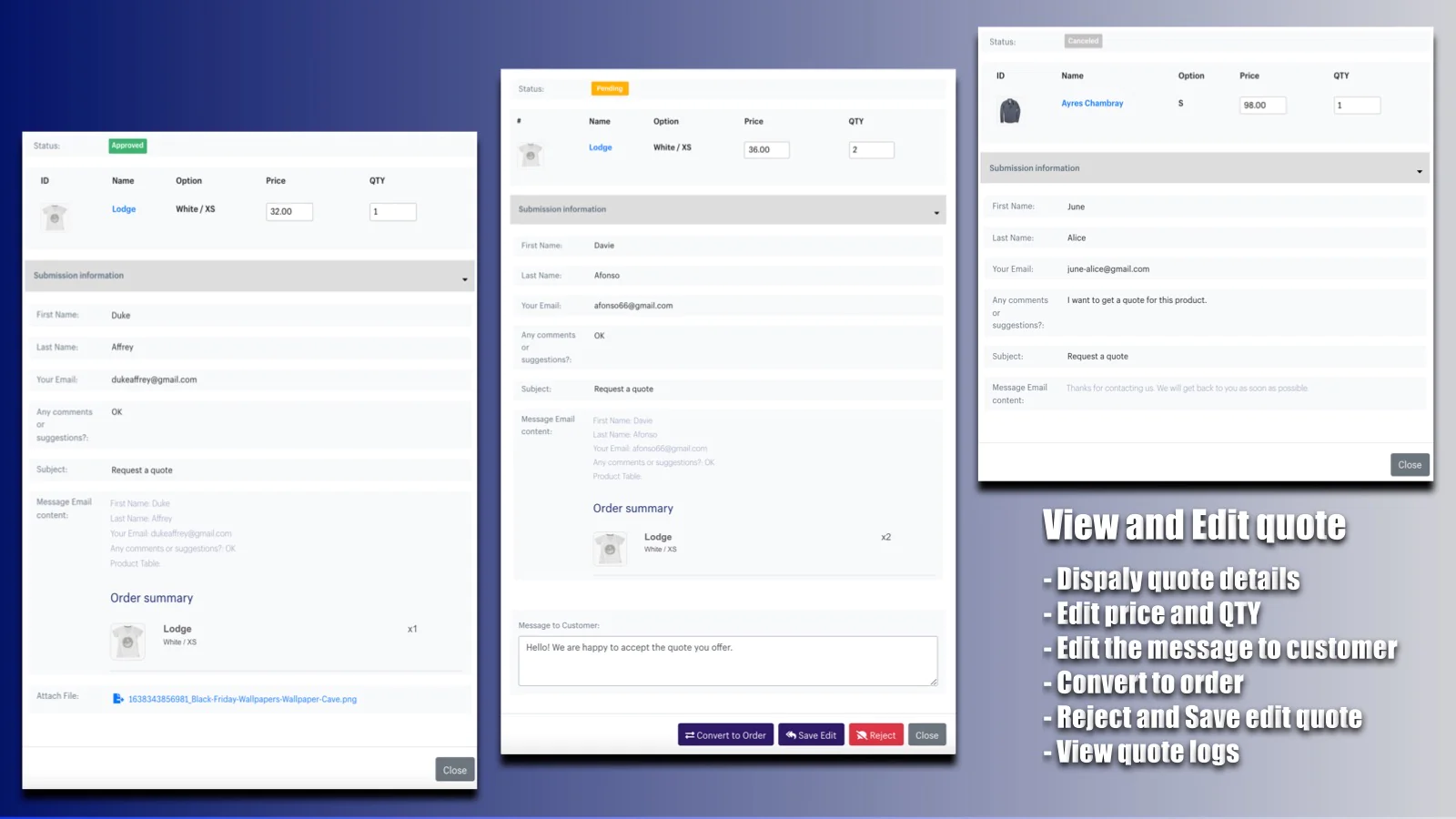Edit the 98.00 price field

coord(1263,106)
